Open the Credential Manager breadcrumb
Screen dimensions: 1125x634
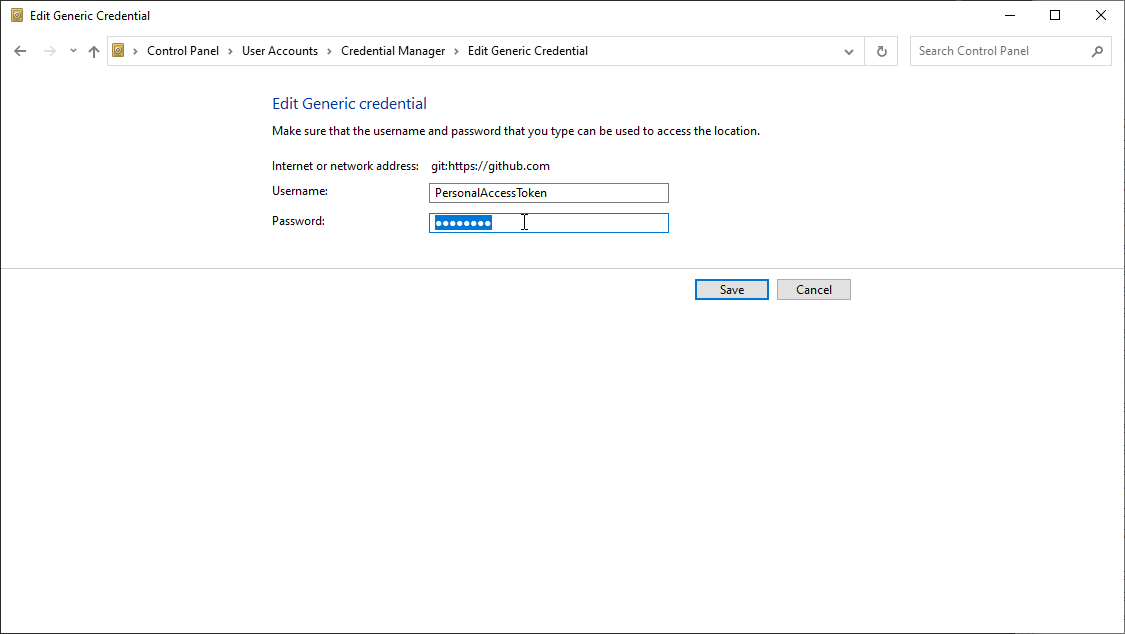coord(393,51)
